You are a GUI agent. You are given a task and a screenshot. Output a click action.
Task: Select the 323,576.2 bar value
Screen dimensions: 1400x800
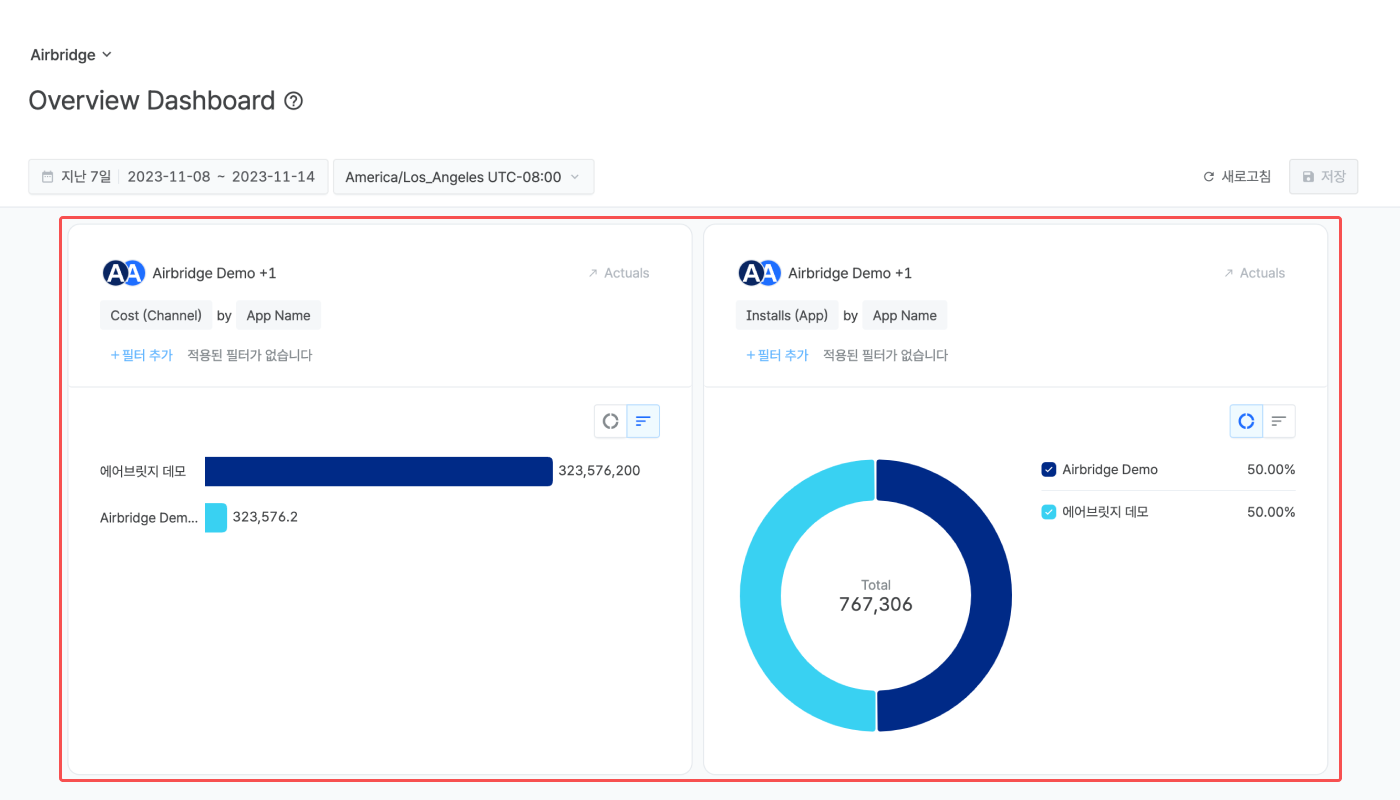coord(265,517)
